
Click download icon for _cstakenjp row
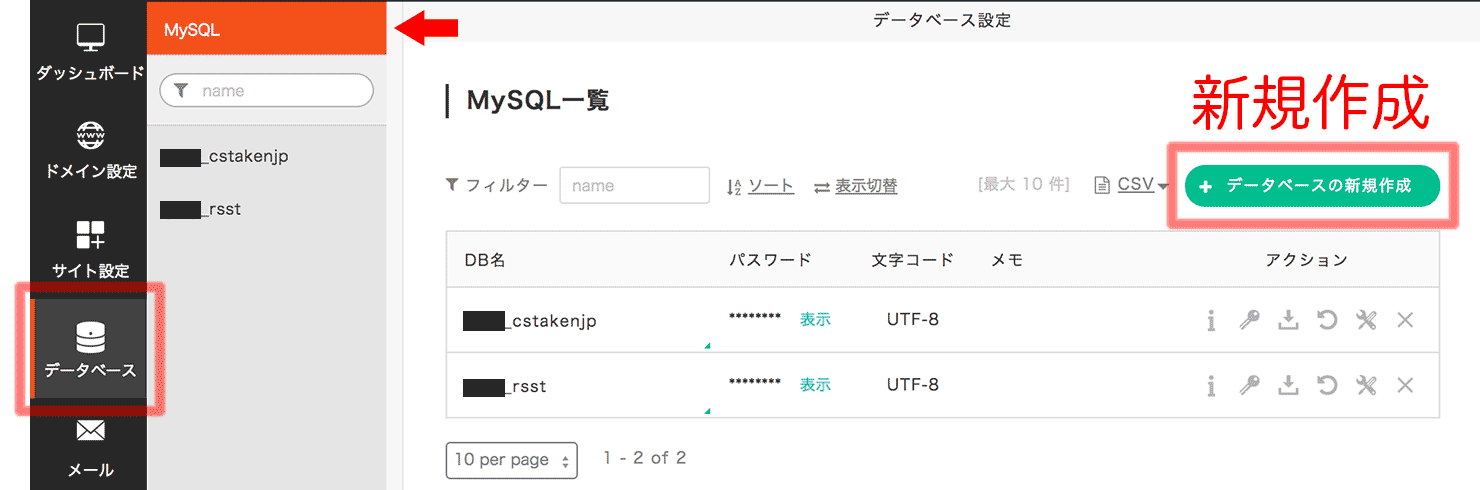[x=1289, y=320]
